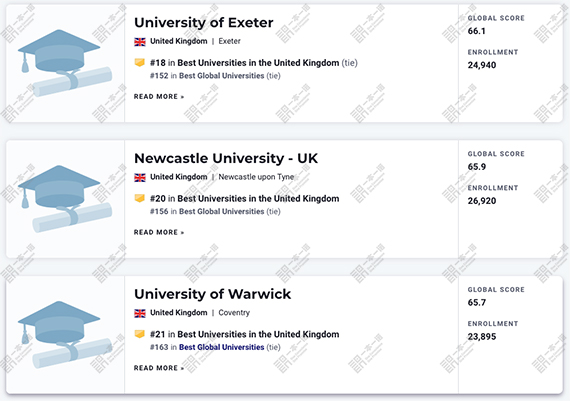Image resolution: width=570 pixels, height=401 pixels.
Task: Open Best Global Universities link for Warwick #163
Action: (221, 347)
